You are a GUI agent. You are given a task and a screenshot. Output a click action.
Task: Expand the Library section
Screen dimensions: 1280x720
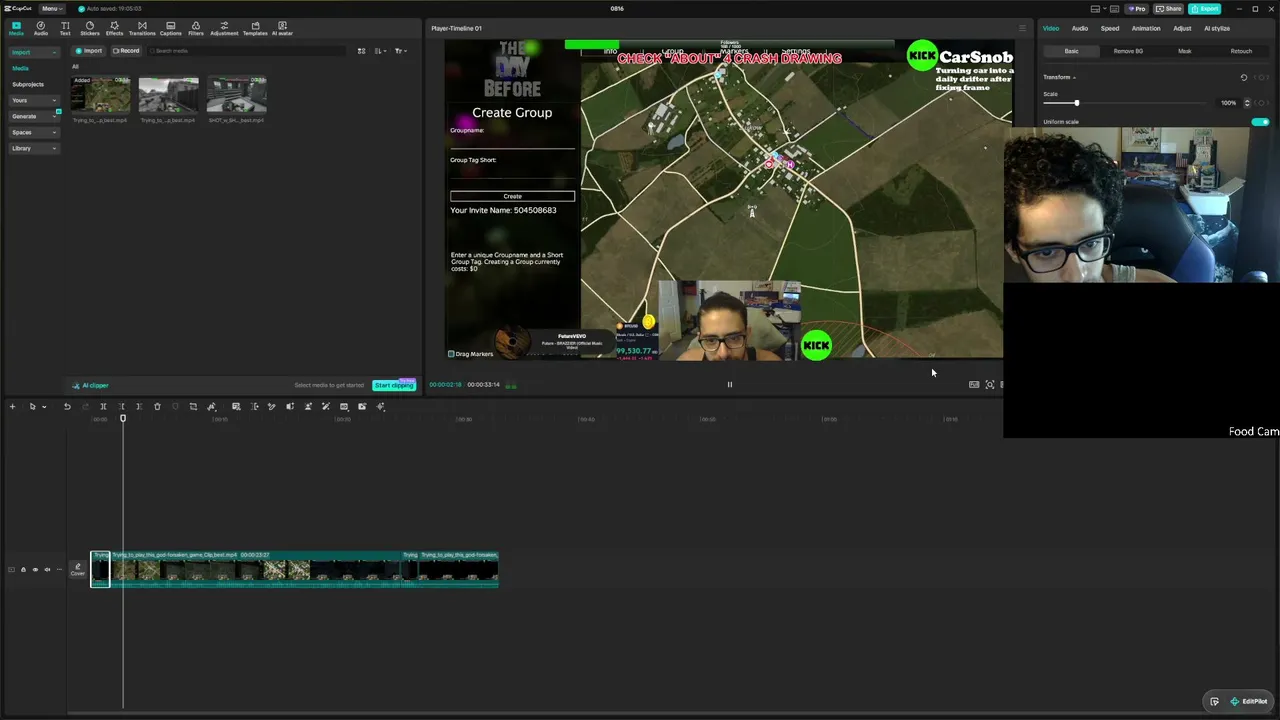pyautogui.click(x=34, y=148)
